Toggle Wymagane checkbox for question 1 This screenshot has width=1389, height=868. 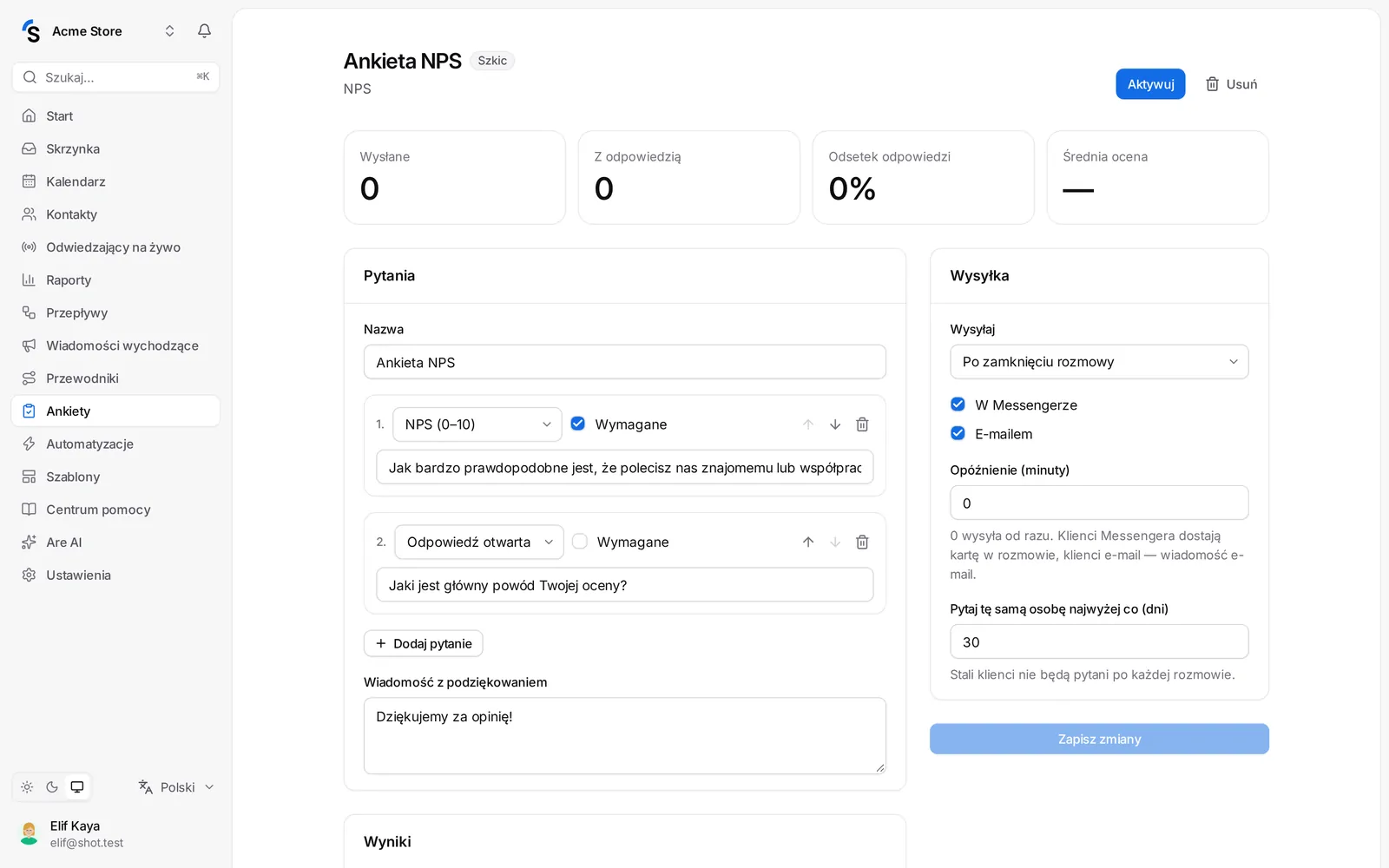(578, 424)
